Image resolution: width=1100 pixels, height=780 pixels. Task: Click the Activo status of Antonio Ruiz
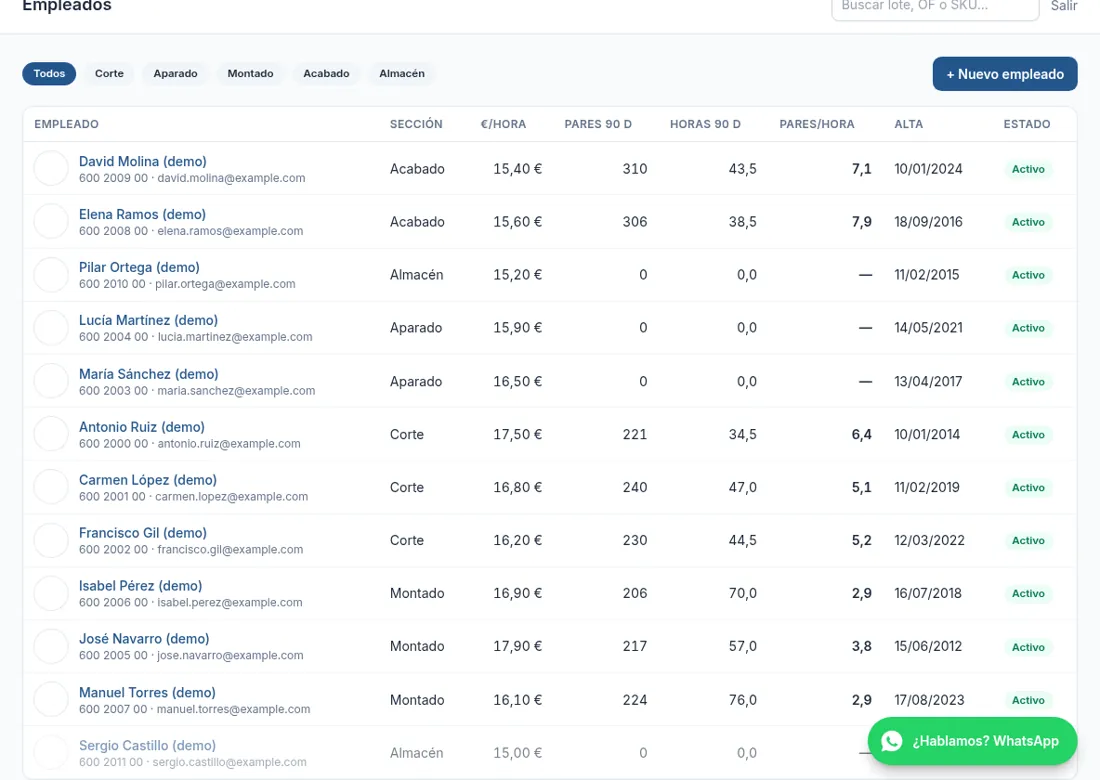tap(1028, 435)
